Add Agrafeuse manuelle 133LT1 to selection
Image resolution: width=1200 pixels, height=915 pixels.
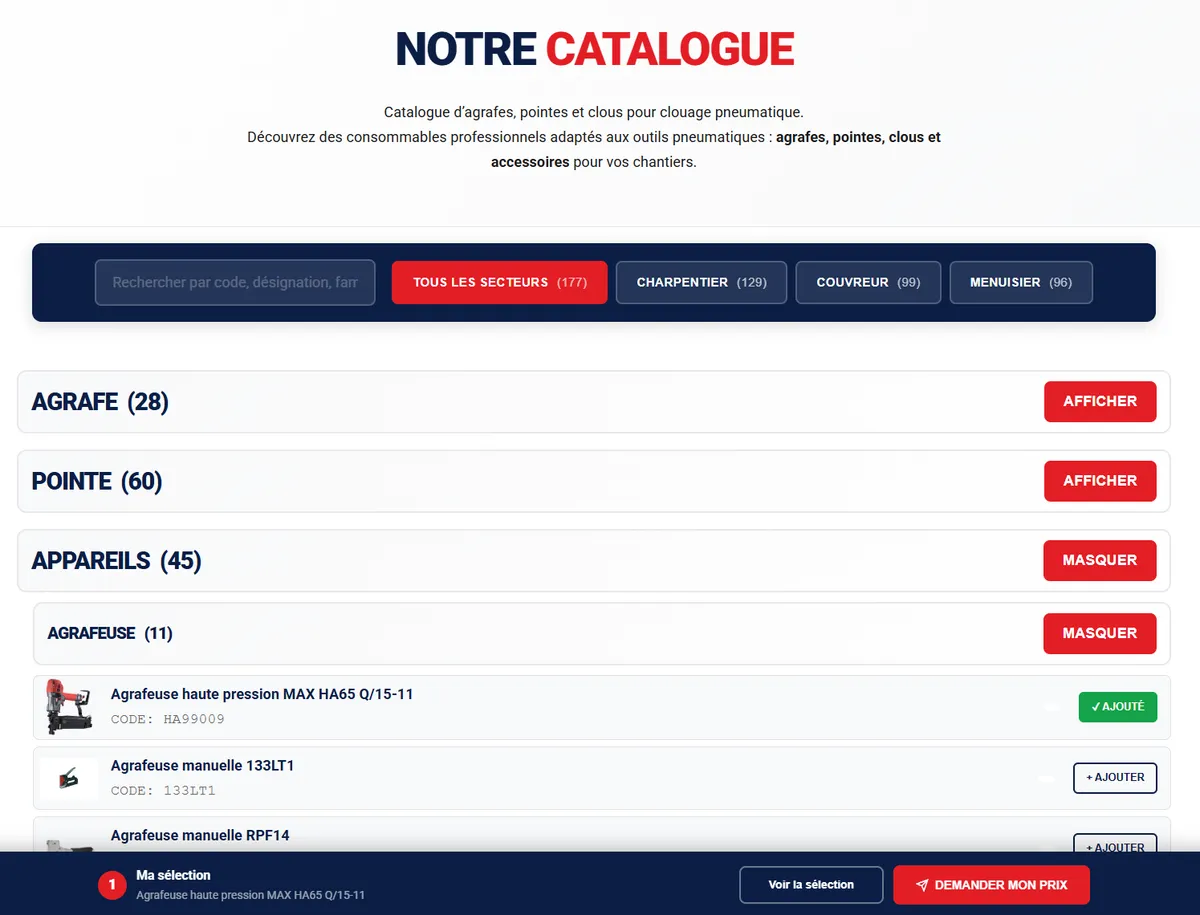click(1115, 777)
